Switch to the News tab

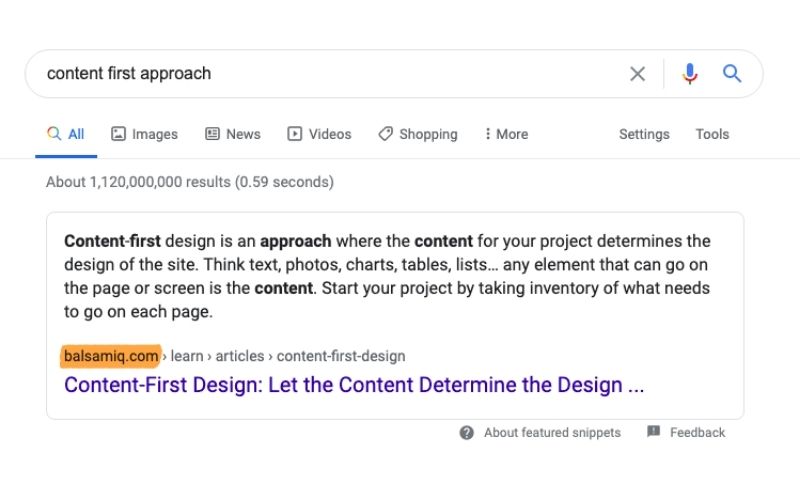pyautogui.click(x=233, y=134)
